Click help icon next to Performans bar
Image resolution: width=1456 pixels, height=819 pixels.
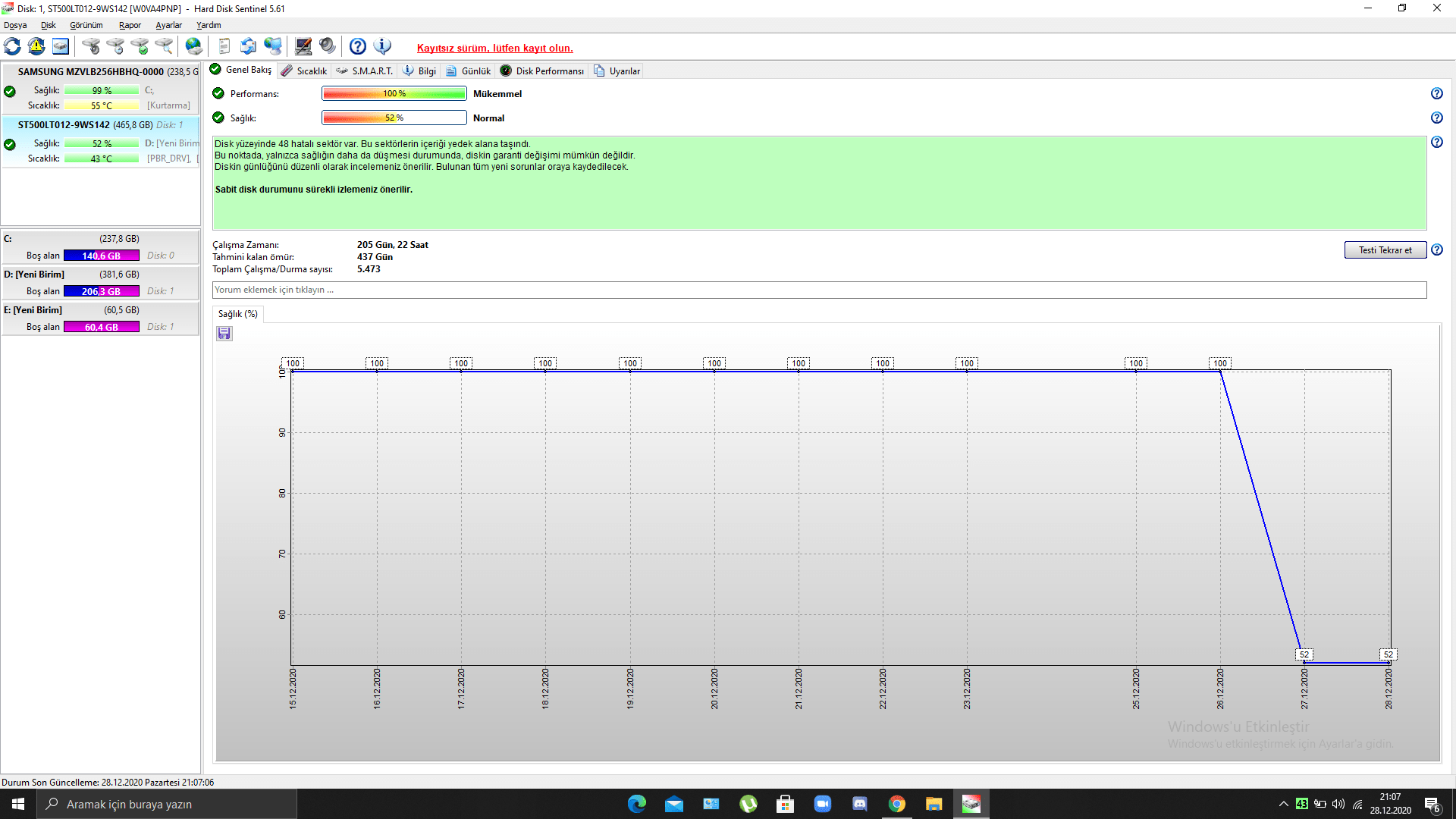click(x=1436, y=94)
